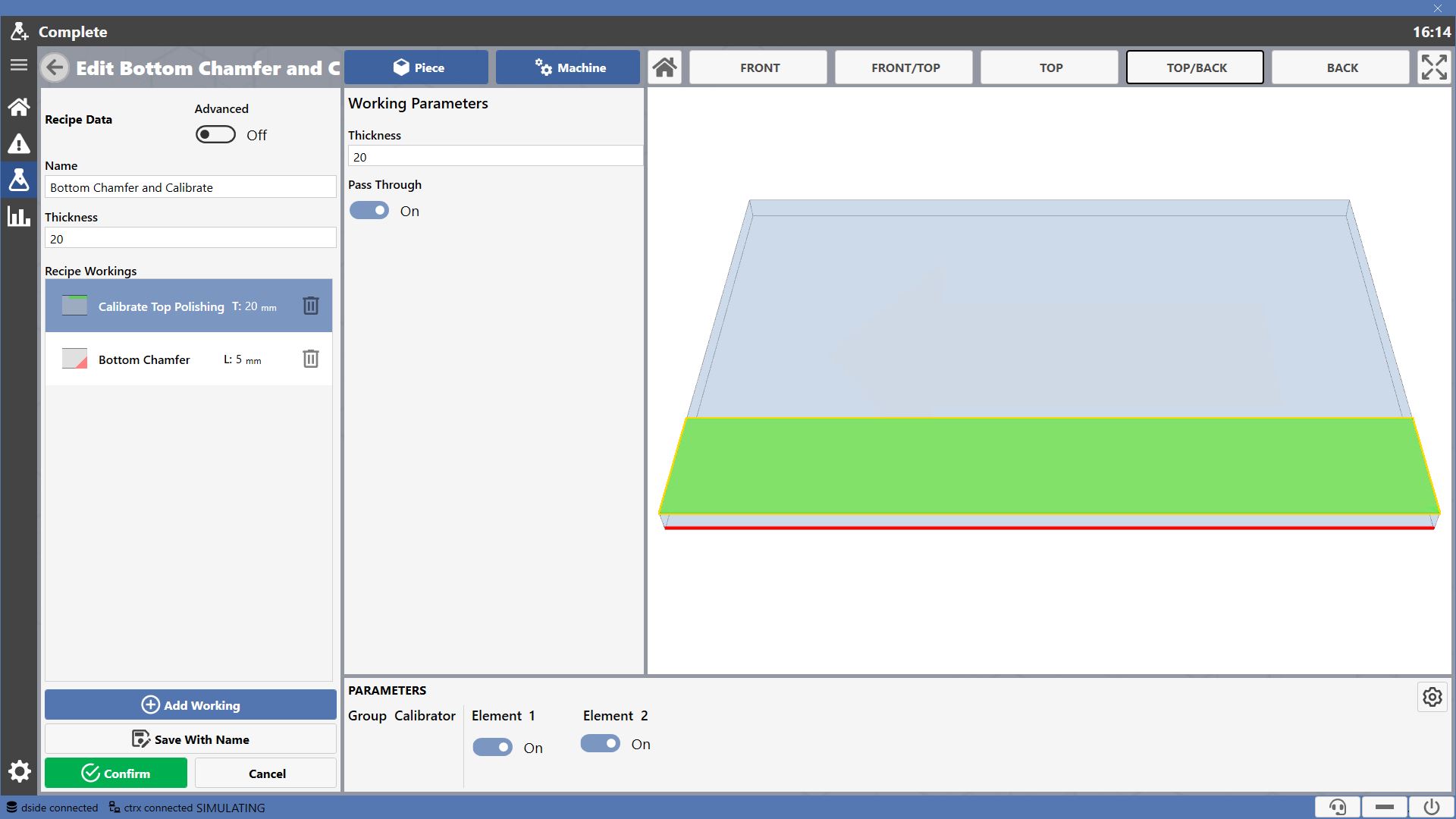
Task: Select the BACK view
Action: 1341,67
